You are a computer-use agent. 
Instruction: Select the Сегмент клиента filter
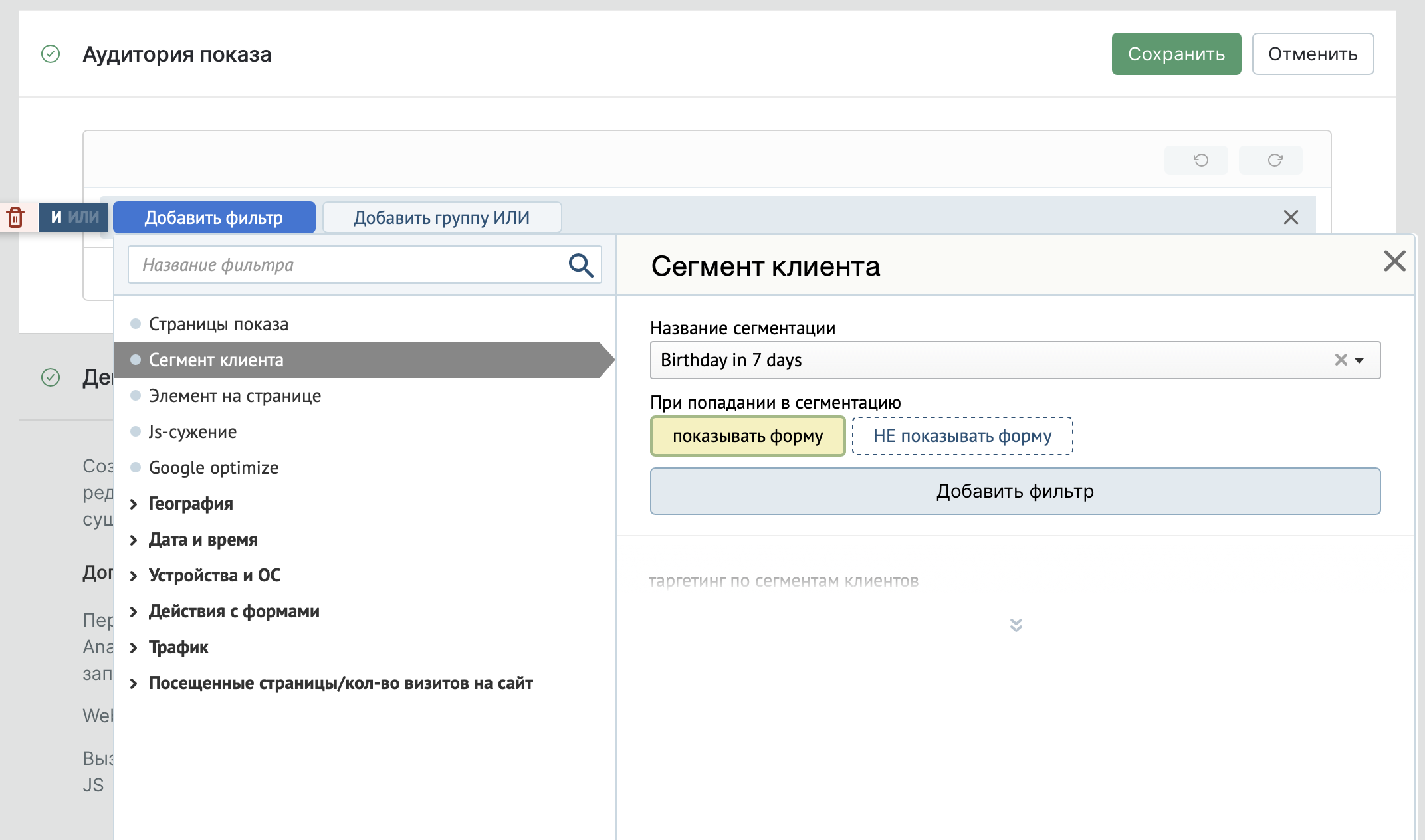click(364, 360)
